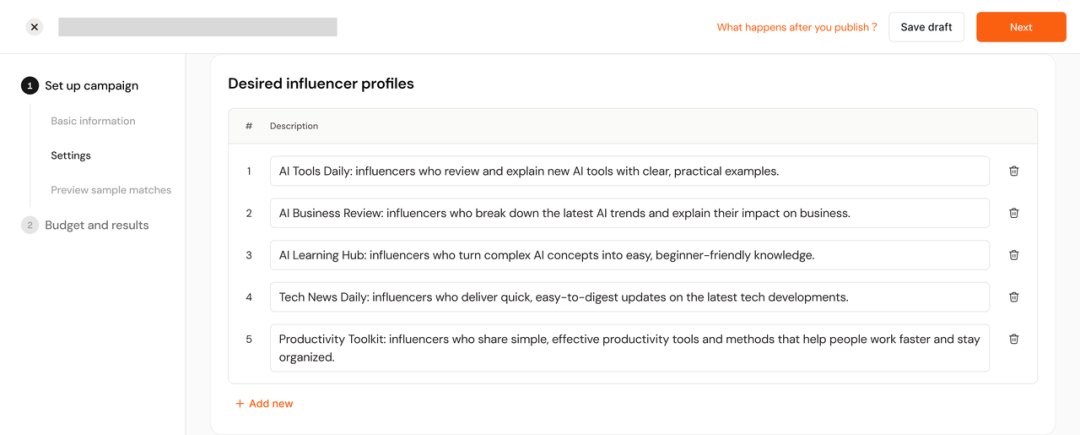Remove the Tech News Daily profile row
Image resolution: width=1080 pixels, height=435 pixels.
1013,297
